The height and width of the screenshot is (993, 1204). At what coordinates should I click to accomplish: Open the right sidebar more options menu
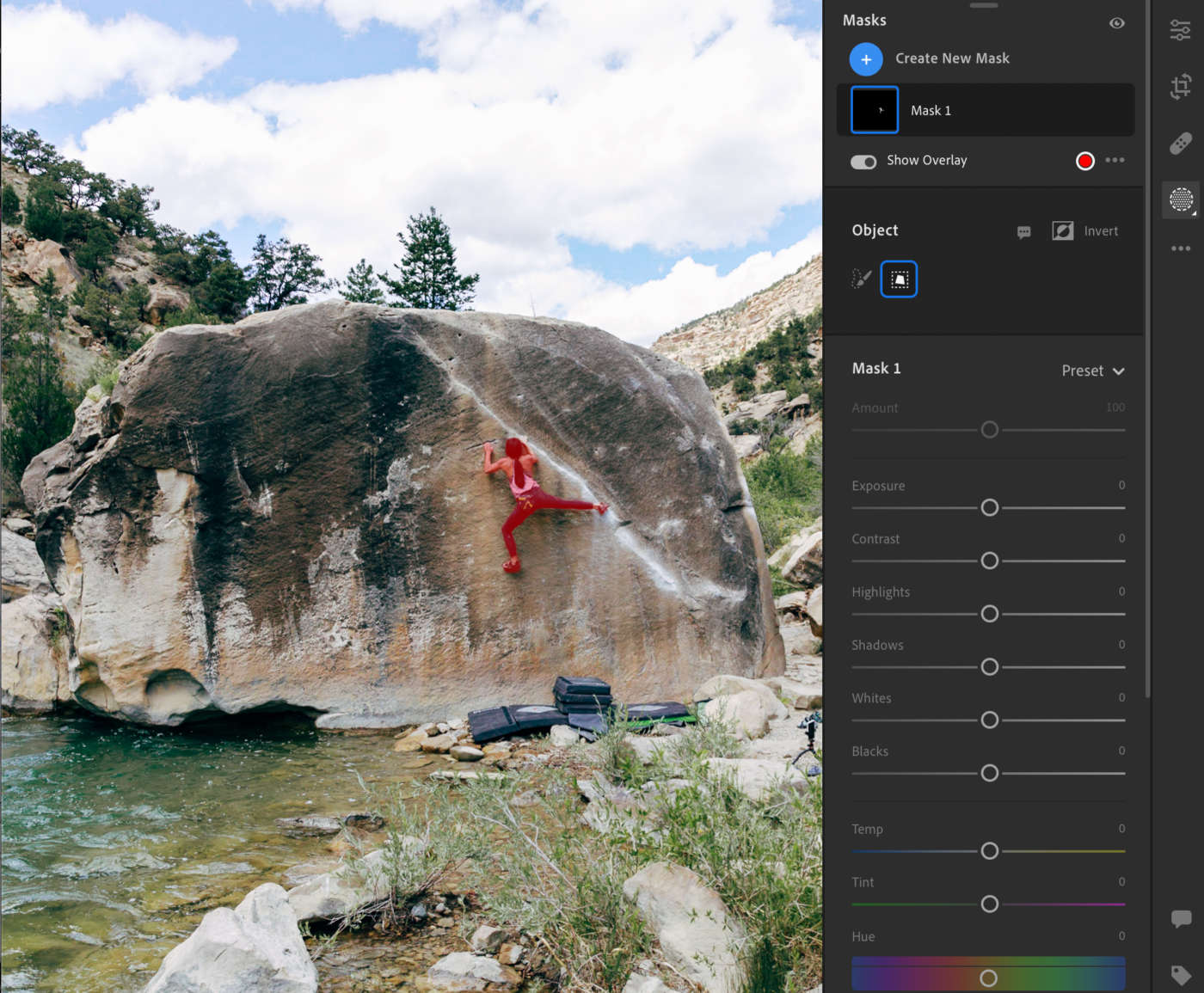click(1181, 248)
